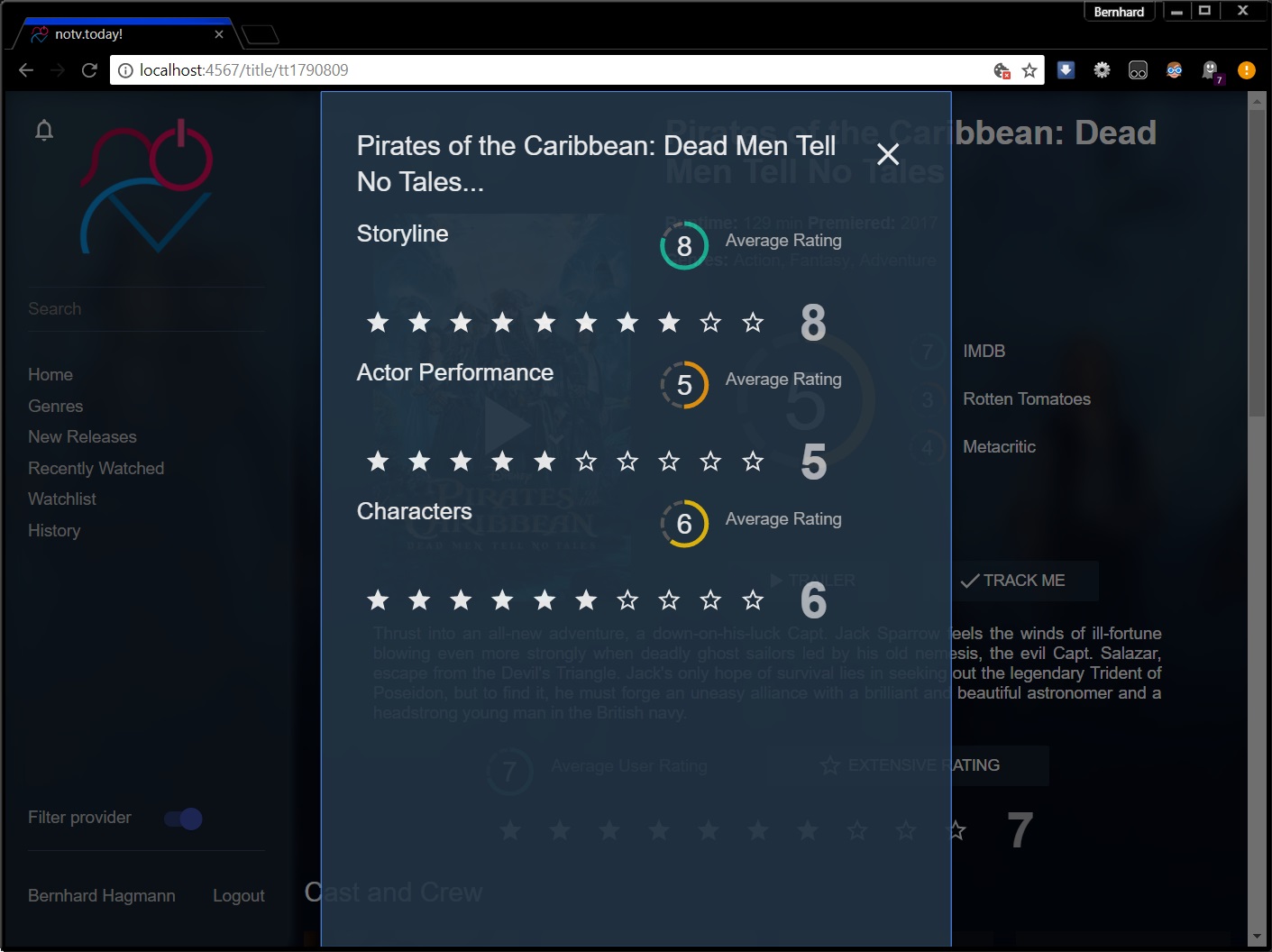Click the notification bell icon
This screenshot has width=1272, height=952.
coord(44,131)
